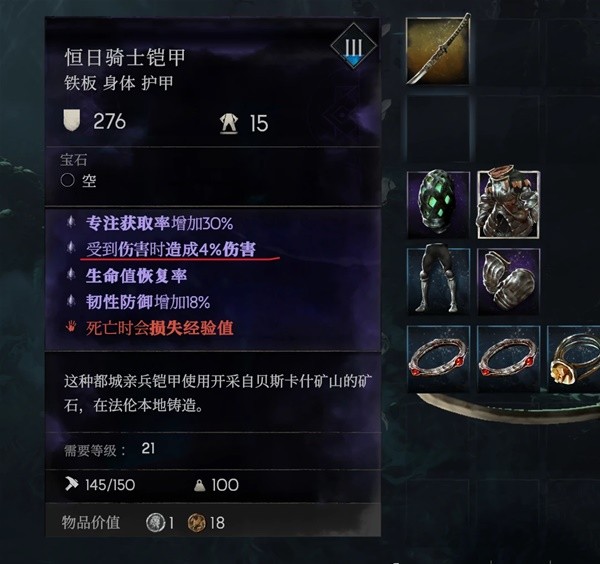Click the knight chest armor item
600x564 pixels.
click(x=508, y=205)
